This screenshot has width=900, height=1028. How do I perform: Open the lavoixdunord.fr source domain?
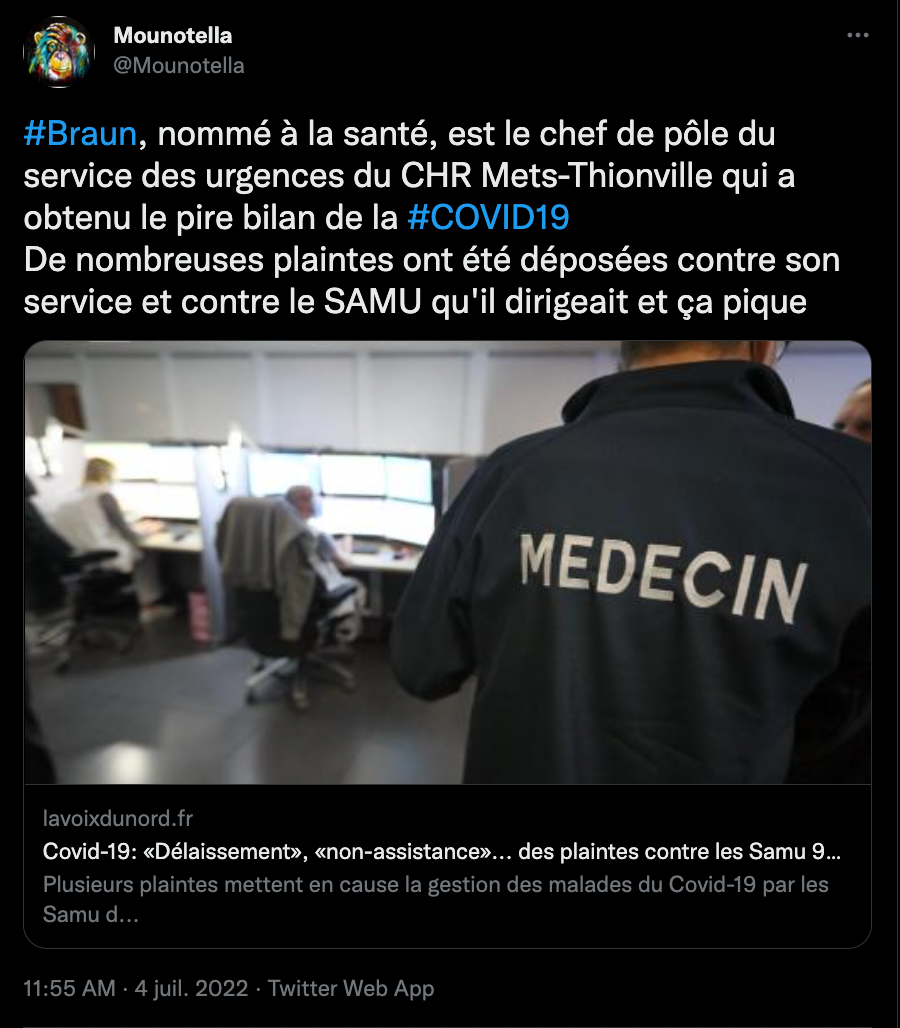pos(118,818)
